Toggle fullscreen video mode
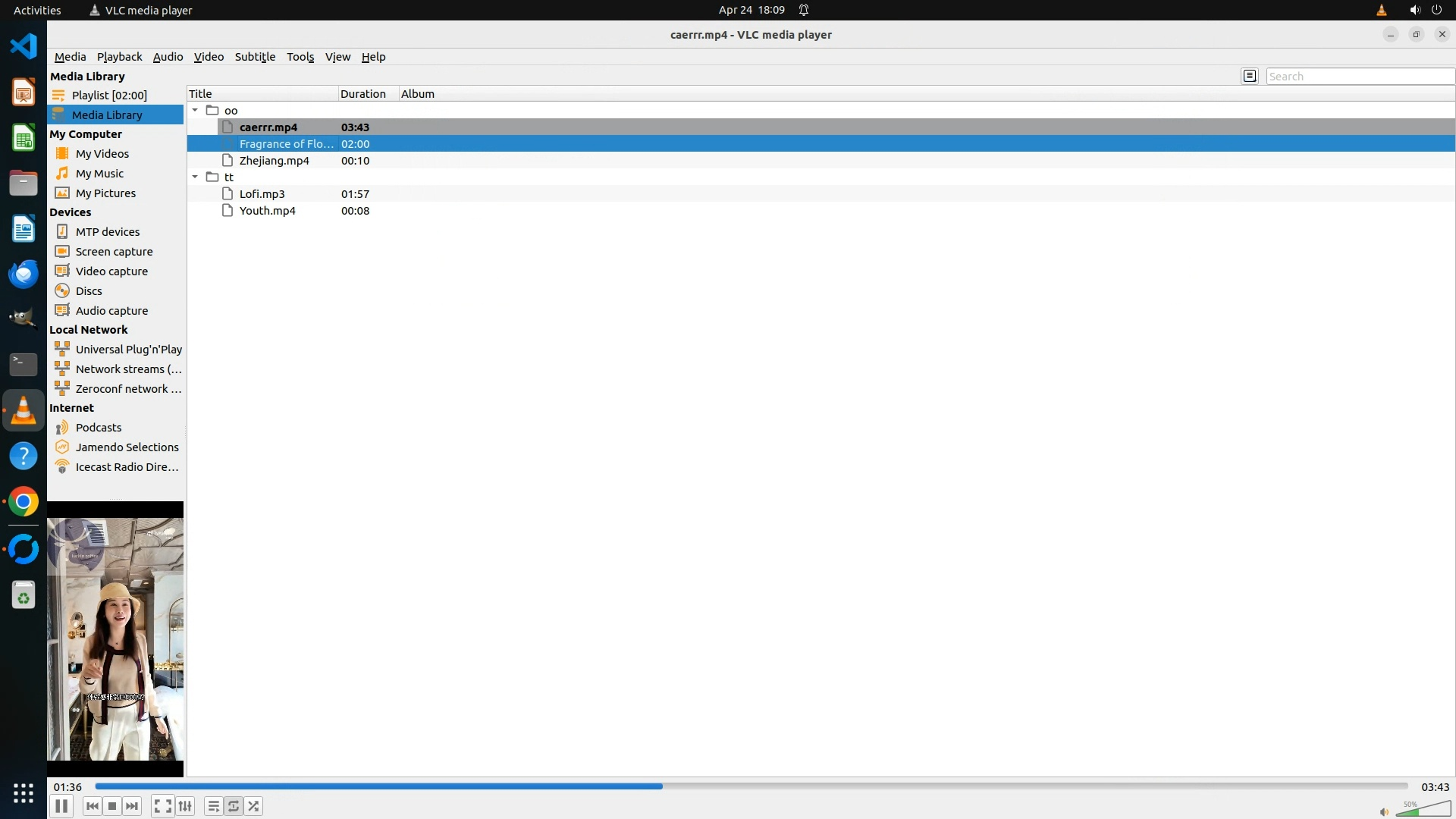Screen dimensions: 1456x819 (x=162, y=806)
